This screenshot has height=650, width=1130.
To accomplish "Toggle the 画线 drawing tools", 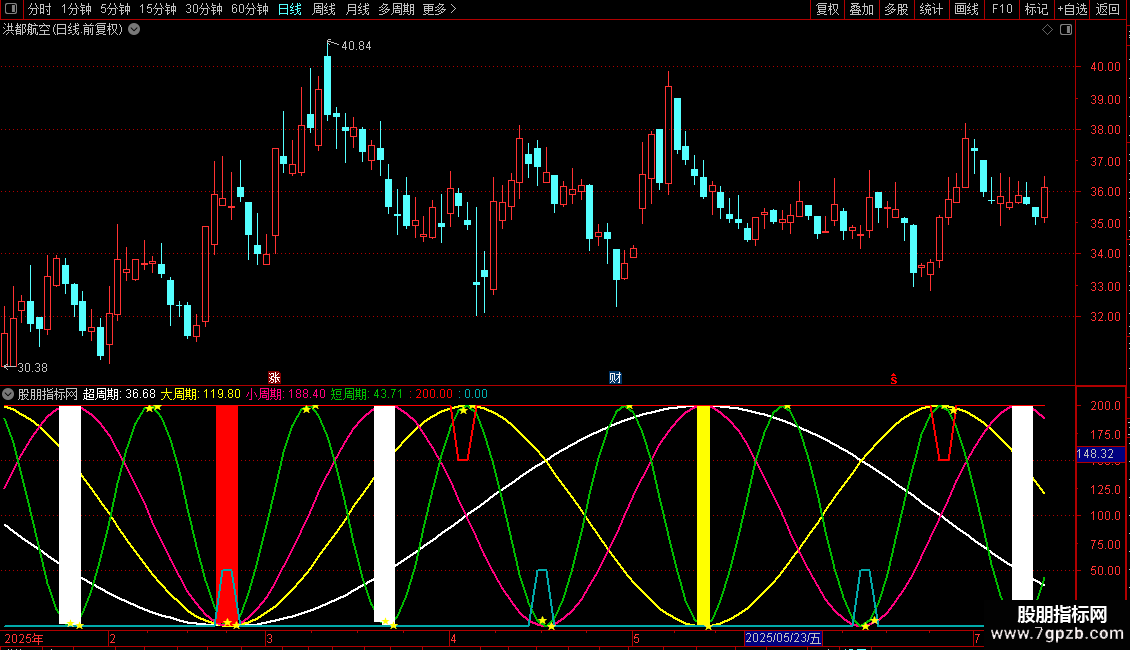I will [966, 9].
